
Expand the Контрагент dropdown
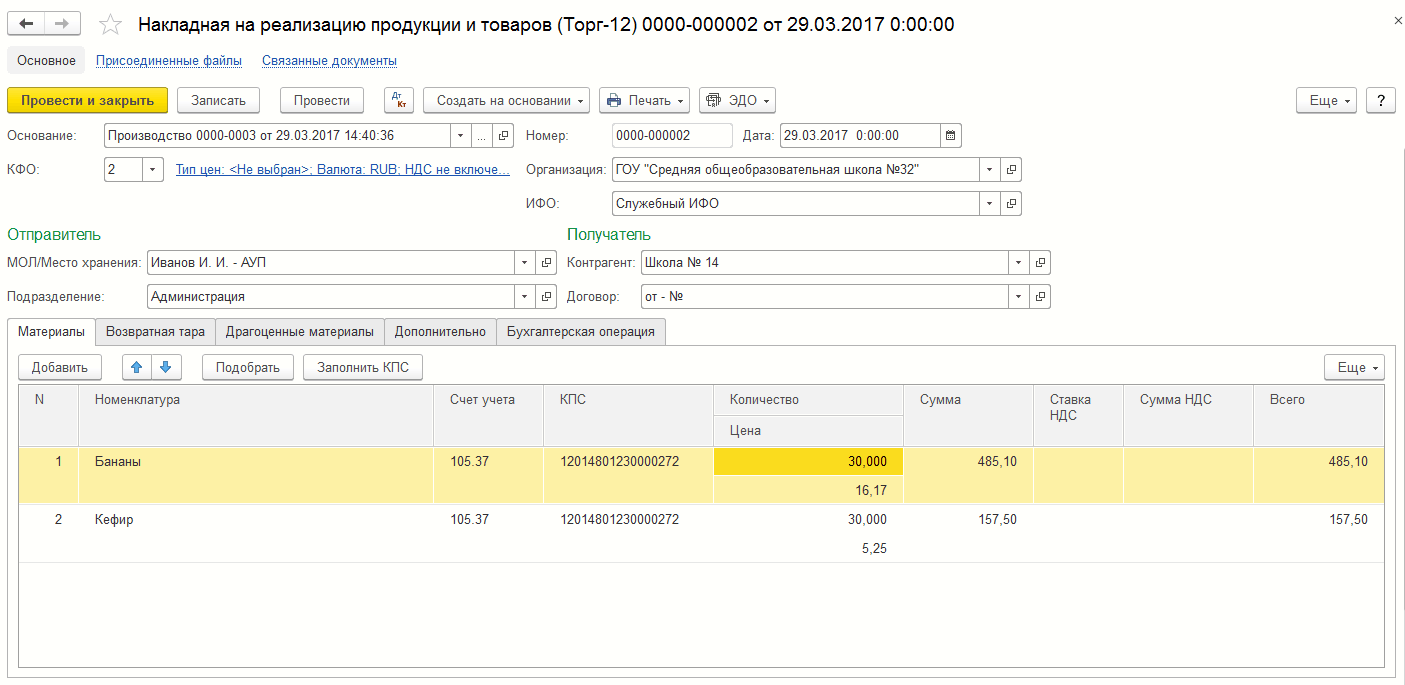[x=1018, y=262]
